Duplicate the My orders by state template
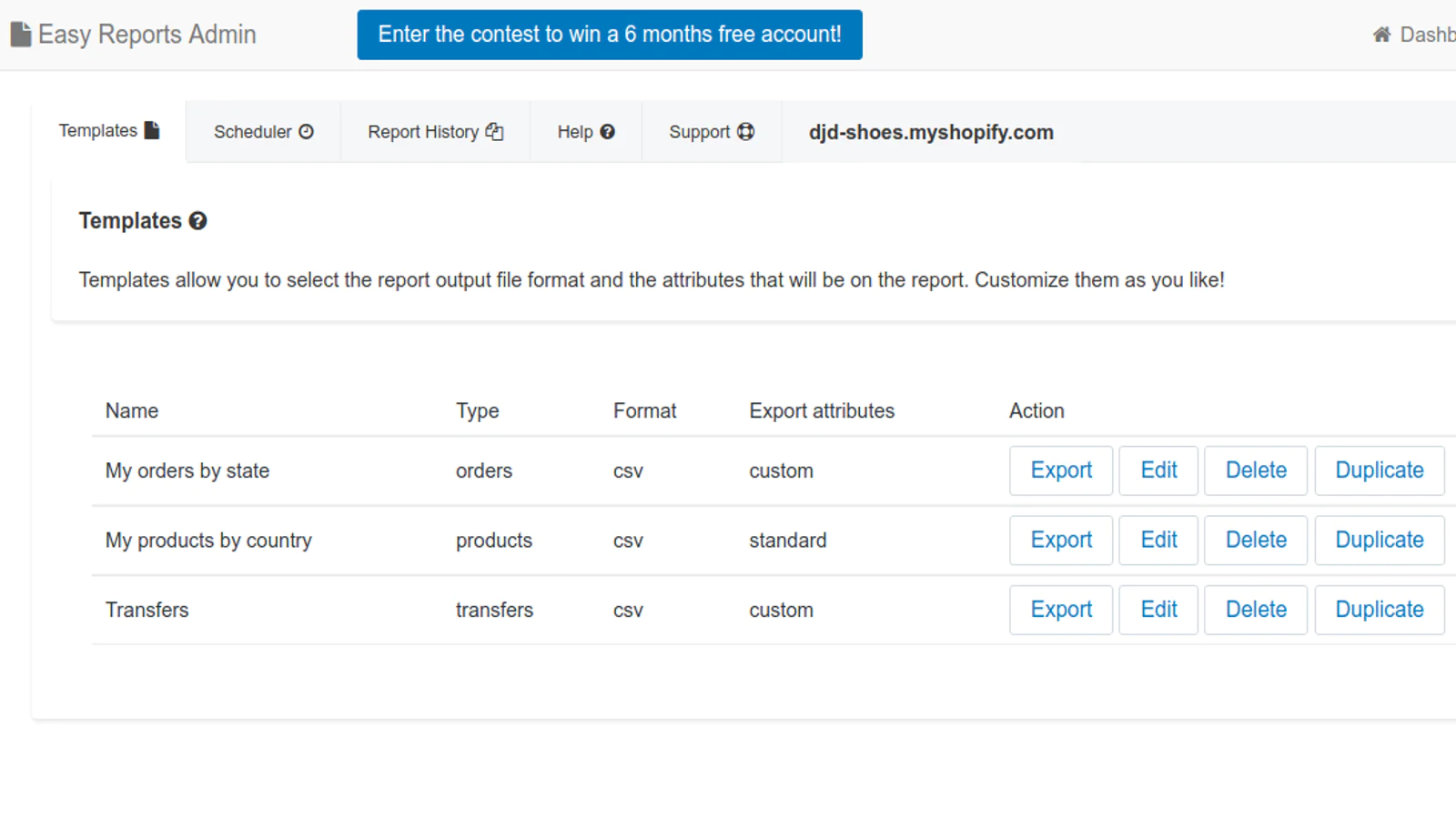The height and width of the screenshot is (819, 1456). click(1380, 470)
